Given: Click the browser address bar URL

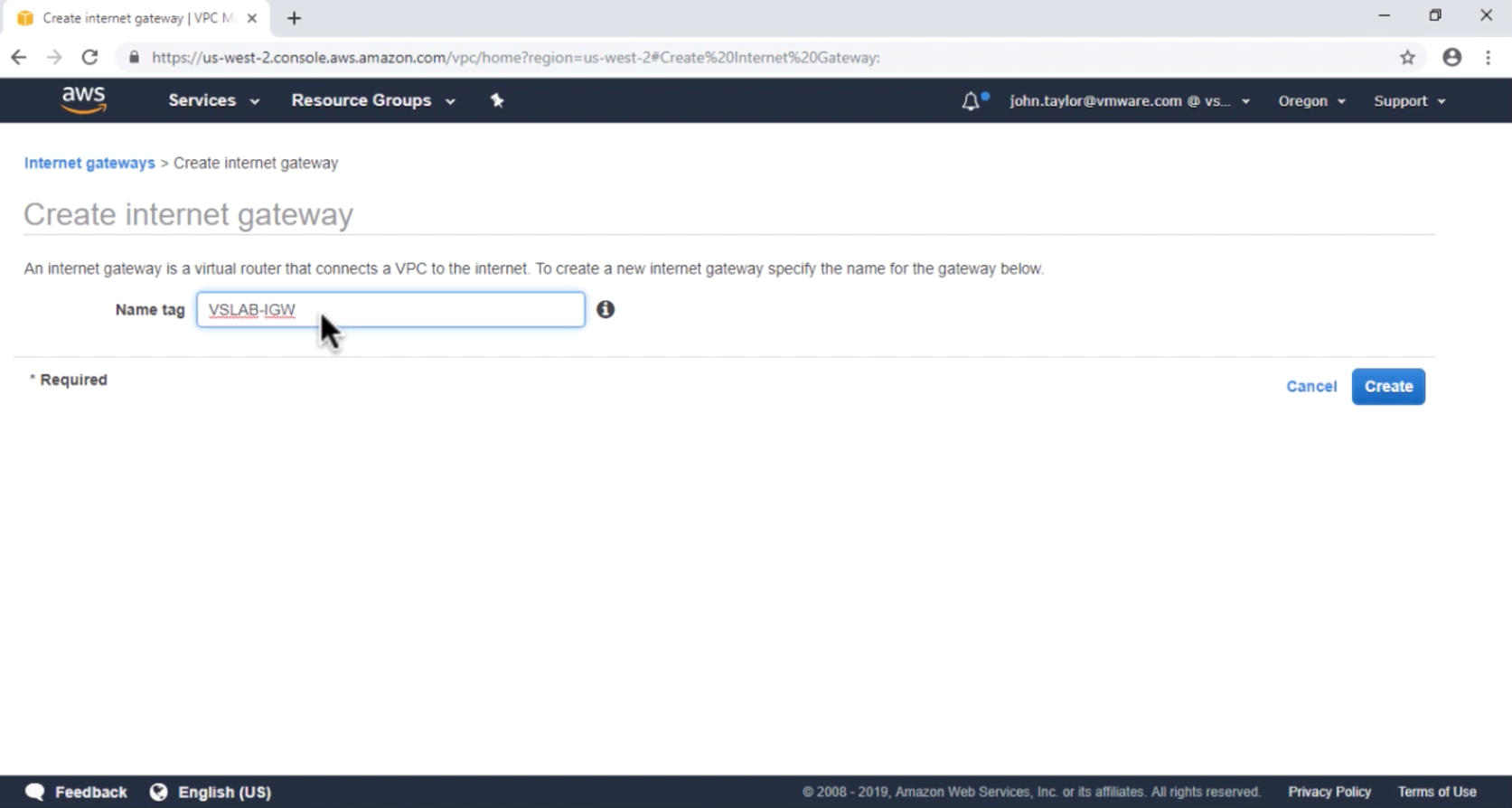Looking at the screenshot, I should pyautogui.click(x=515, y=57).
